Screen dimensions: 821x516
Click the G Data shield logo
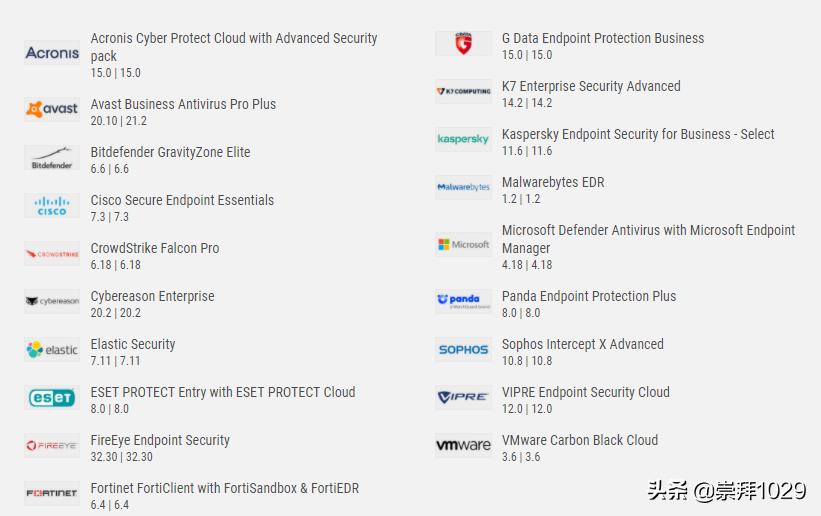tap(463, 44)
